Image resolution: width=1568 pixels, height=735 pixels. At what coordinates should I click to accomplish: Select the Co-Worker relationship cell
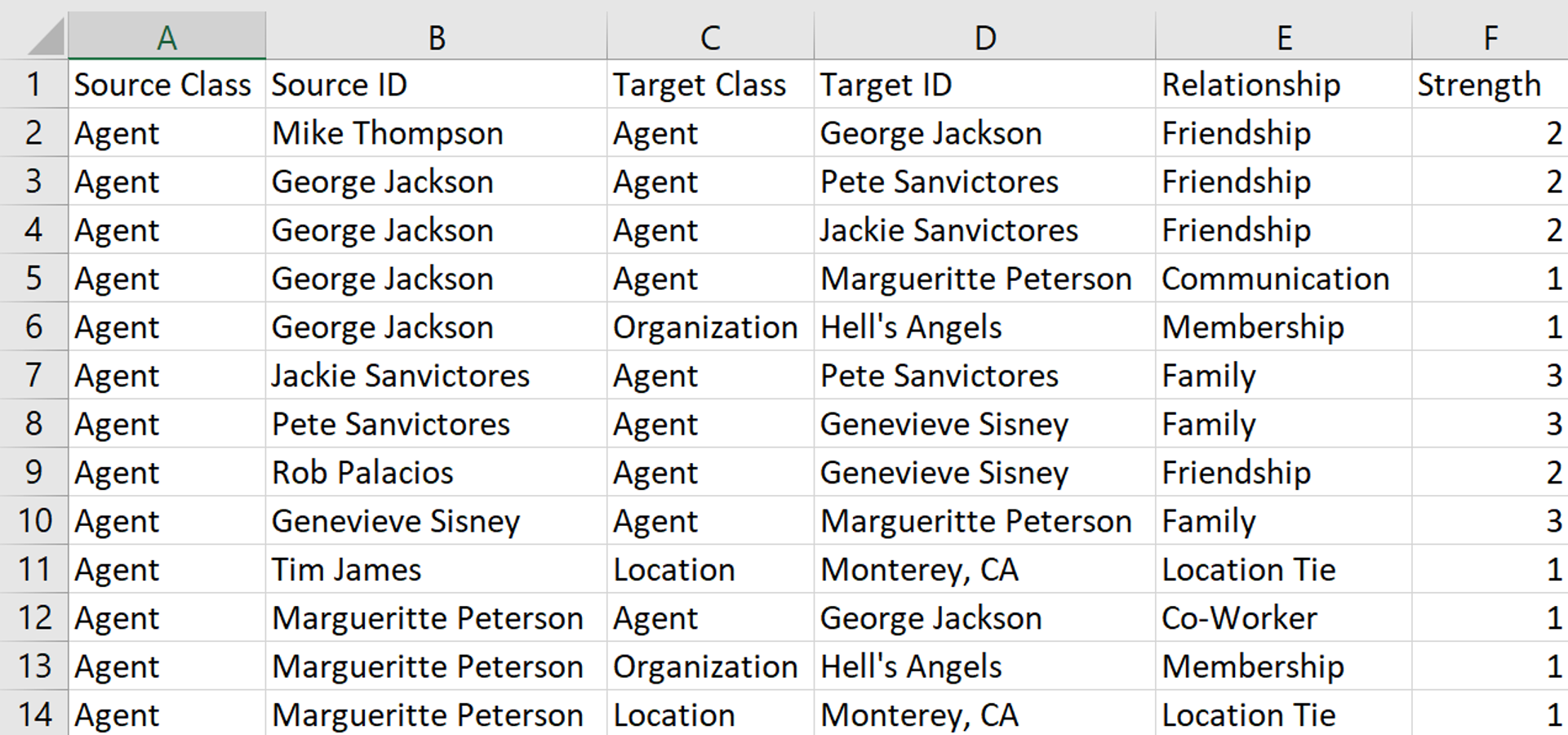1239,618
